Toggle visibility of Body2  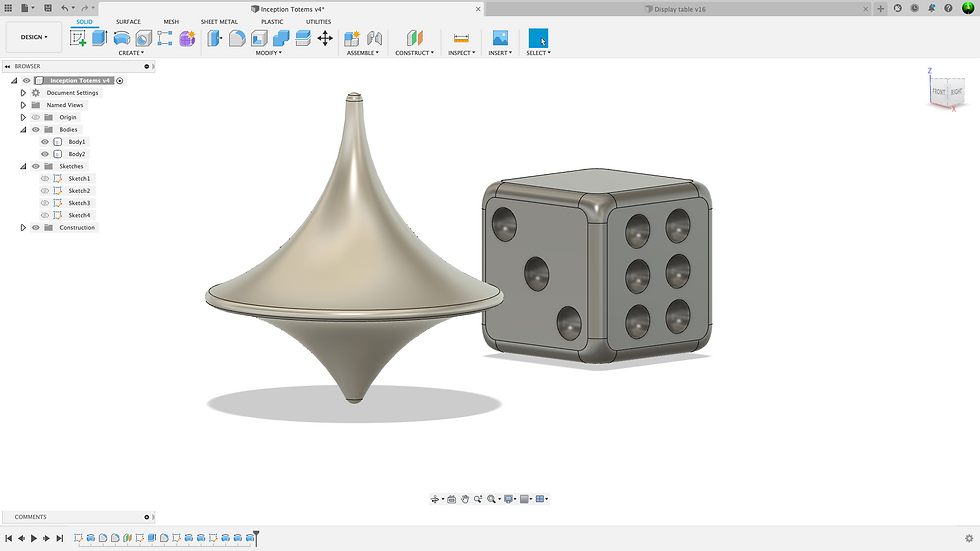[x=45, y=154]
